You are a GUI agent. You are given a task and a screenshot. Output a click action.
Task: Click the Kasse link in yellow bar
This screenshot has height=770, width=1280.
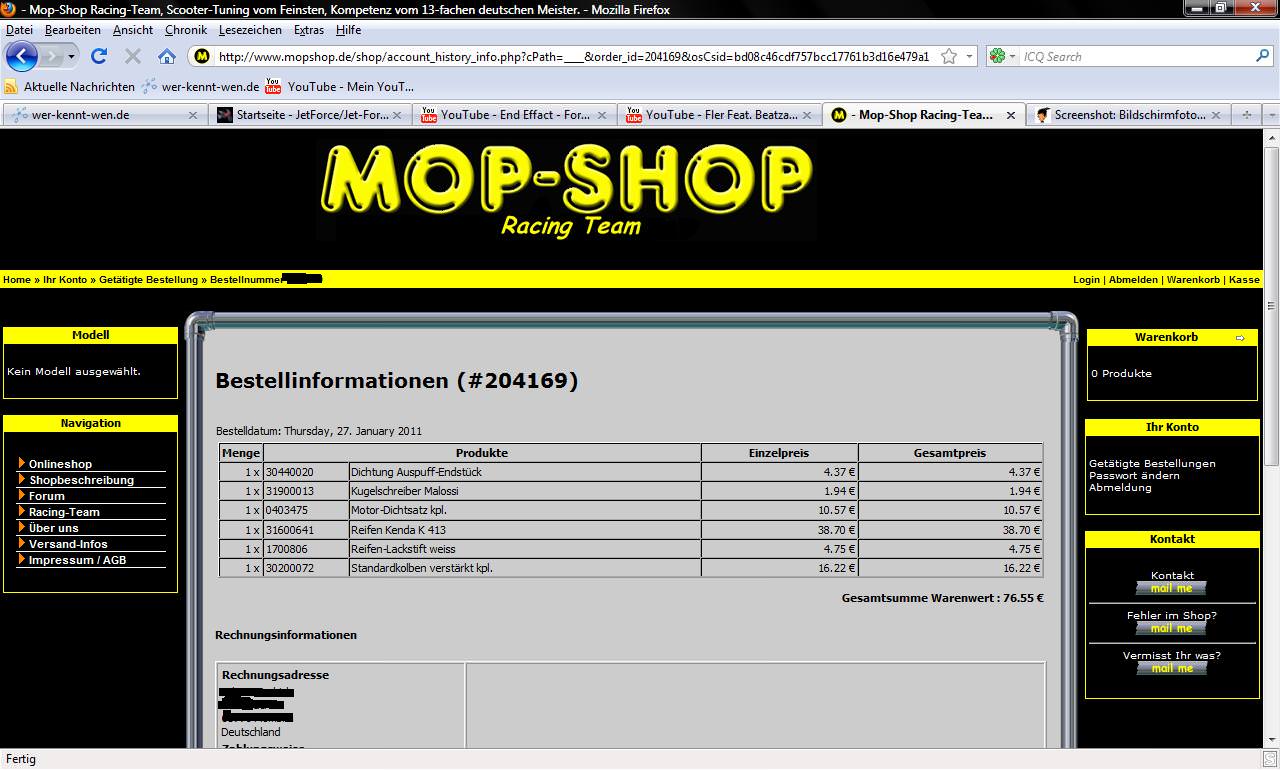click(x=1244, y=280)
